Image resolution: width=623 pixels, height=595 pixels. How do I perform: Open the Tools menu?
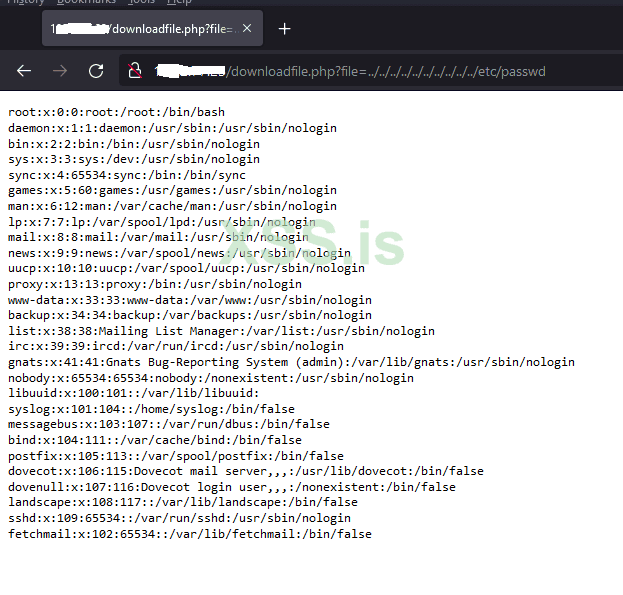click(x=141, y=2)
